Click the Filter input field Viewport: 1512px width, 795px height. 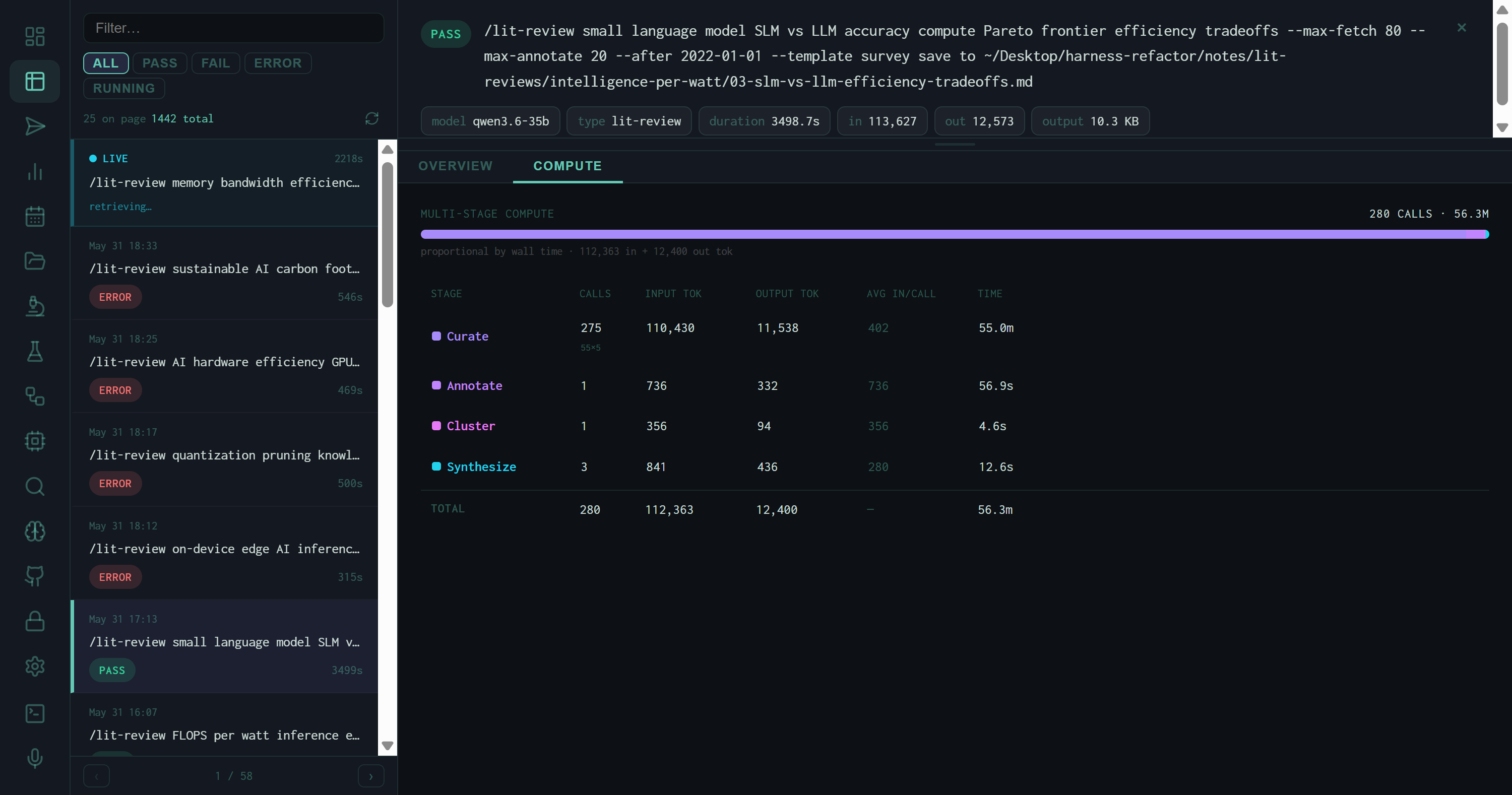point(234,28)
